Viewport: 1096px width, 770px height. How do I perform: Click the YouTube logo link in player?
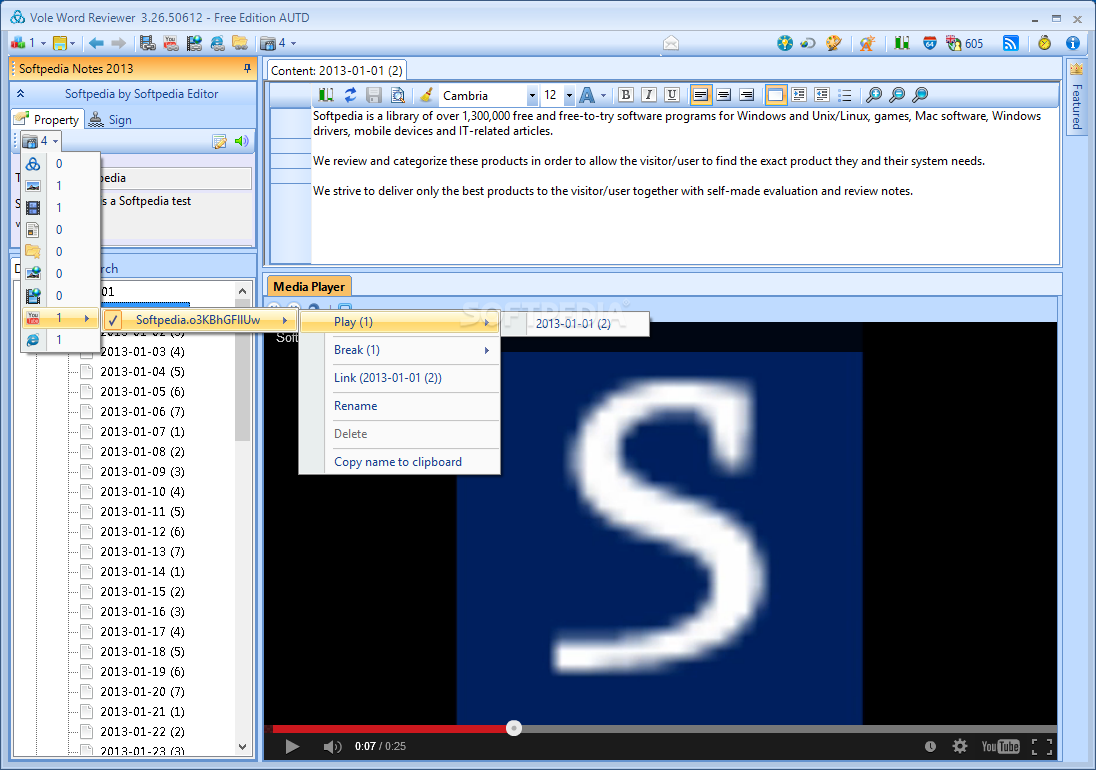pos(1000,746)
